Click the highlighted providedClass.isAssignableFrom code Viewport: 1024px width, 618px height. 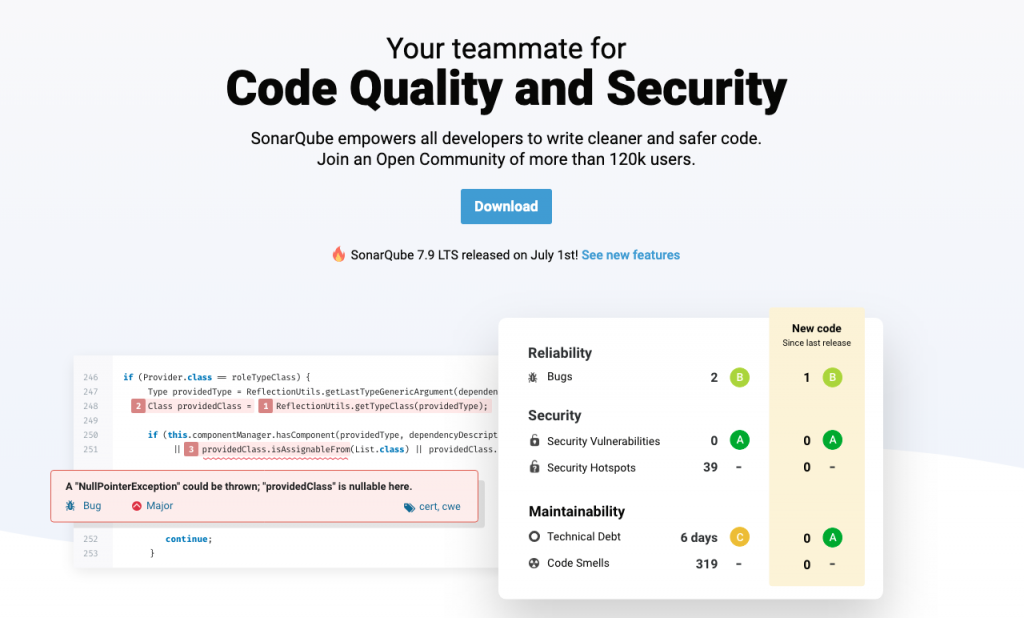[x=276, y=449]
